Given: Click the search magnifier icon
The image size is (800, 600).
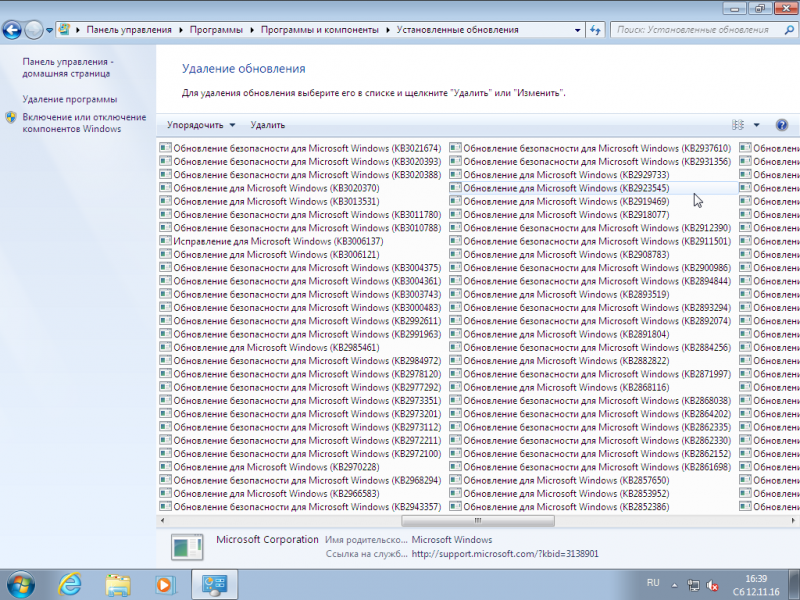Looking at the screenshot, I should point(789,30).
